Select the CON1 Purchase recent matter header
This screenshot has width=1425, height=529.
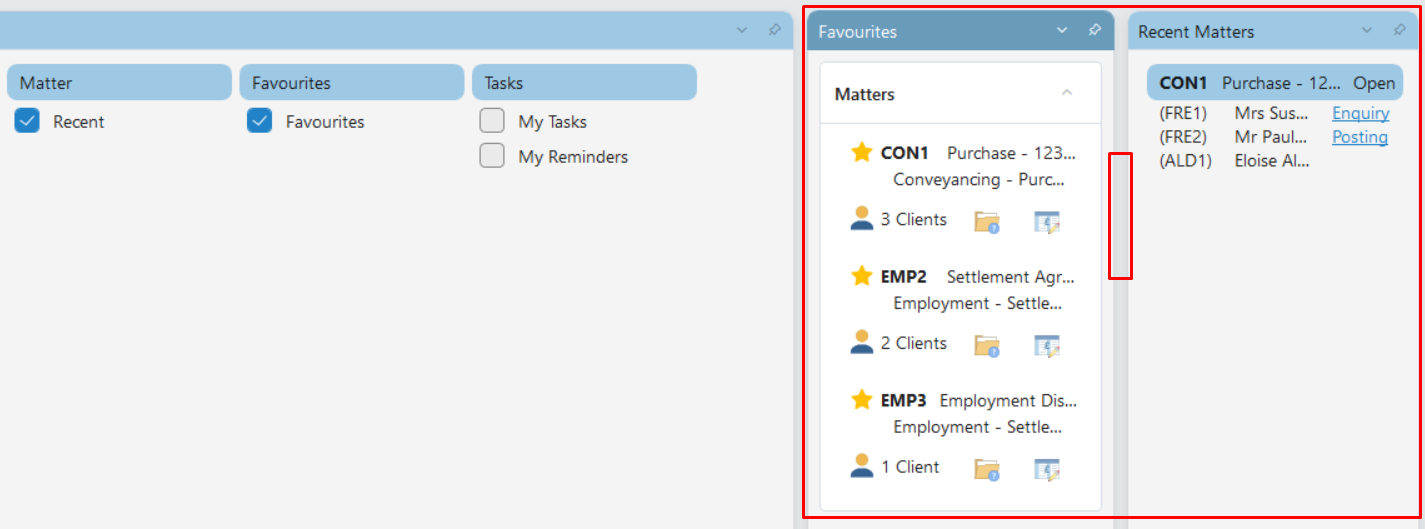pos(1275,83)
